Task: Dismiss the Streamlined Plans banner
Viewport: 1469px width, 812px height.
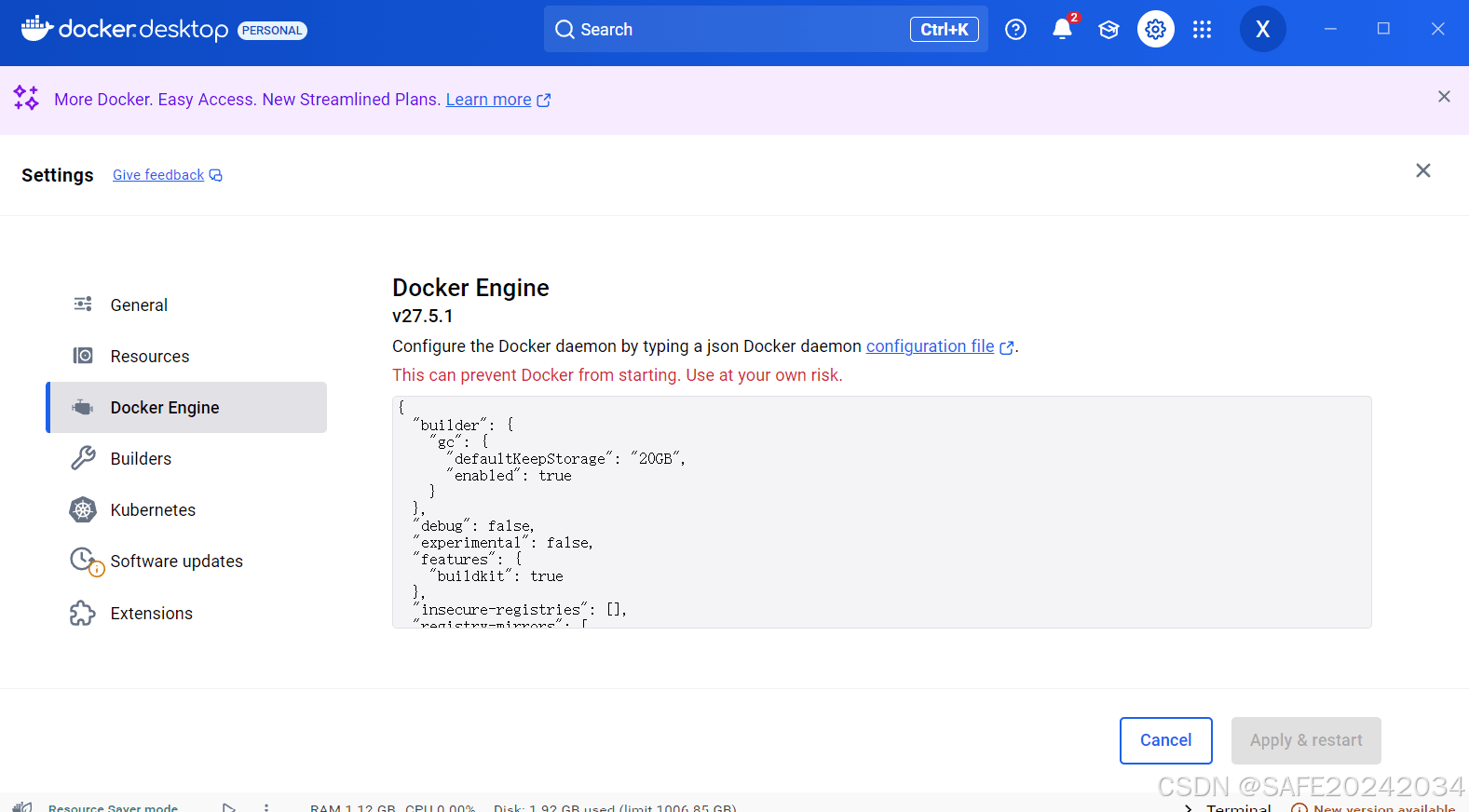Action: [x=1444, y=97]
